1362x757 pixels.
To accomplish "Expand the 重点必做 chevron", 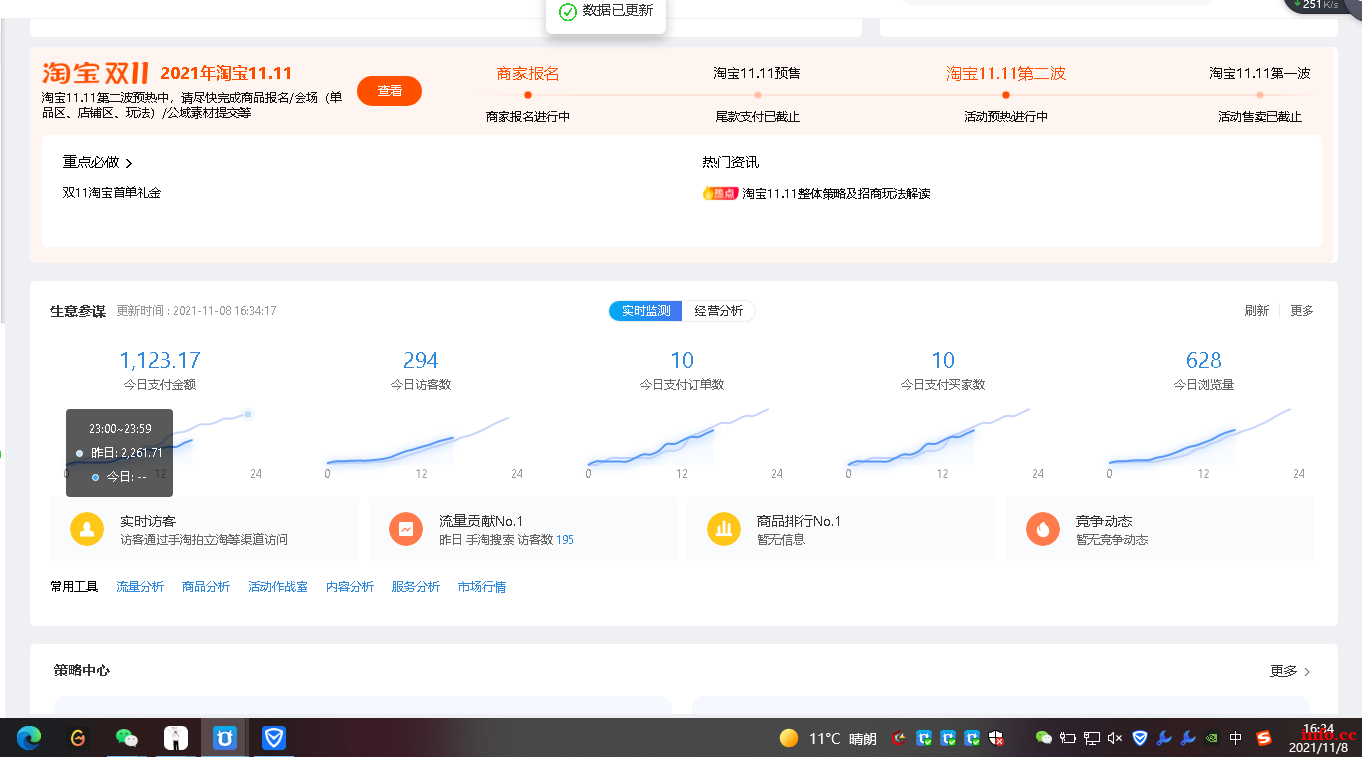I will click(129, 163).
